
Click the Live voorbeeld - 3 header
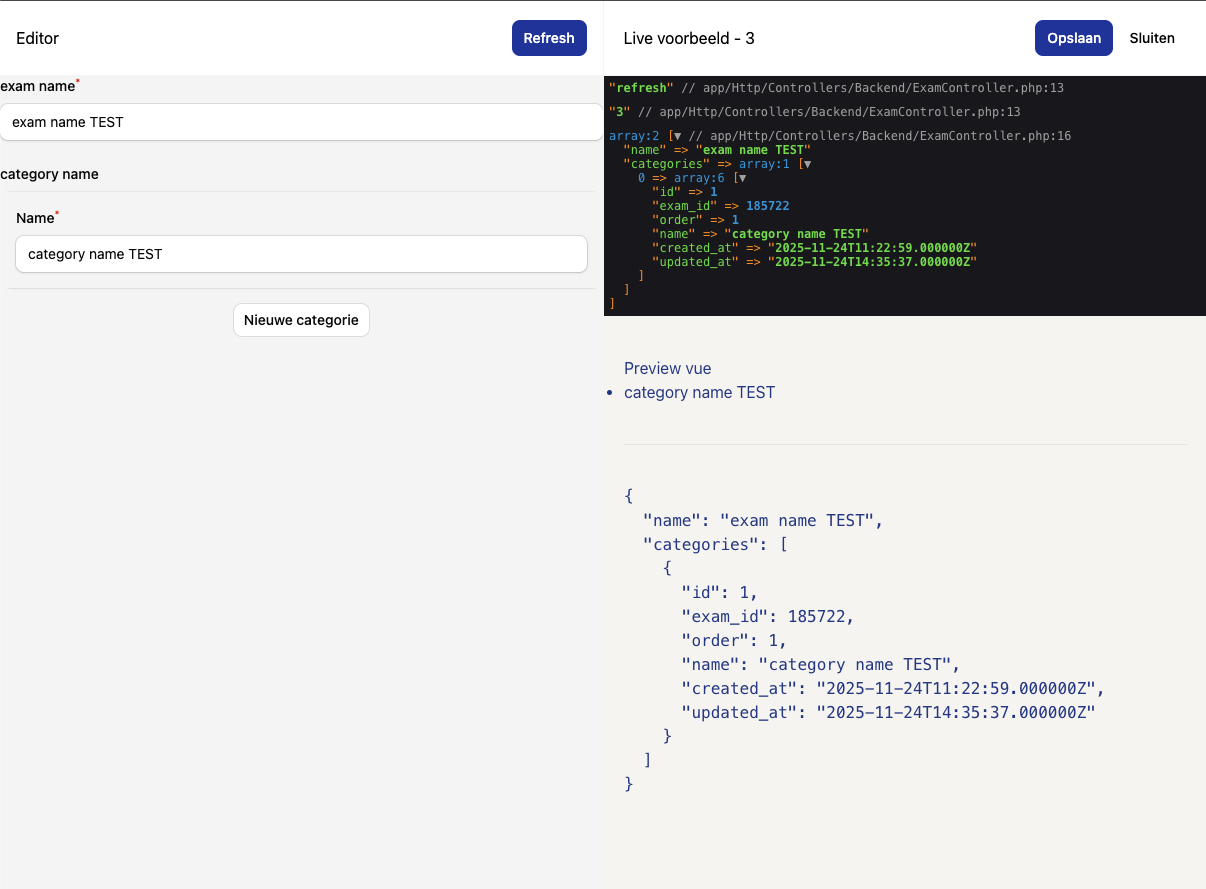[688, 38]
